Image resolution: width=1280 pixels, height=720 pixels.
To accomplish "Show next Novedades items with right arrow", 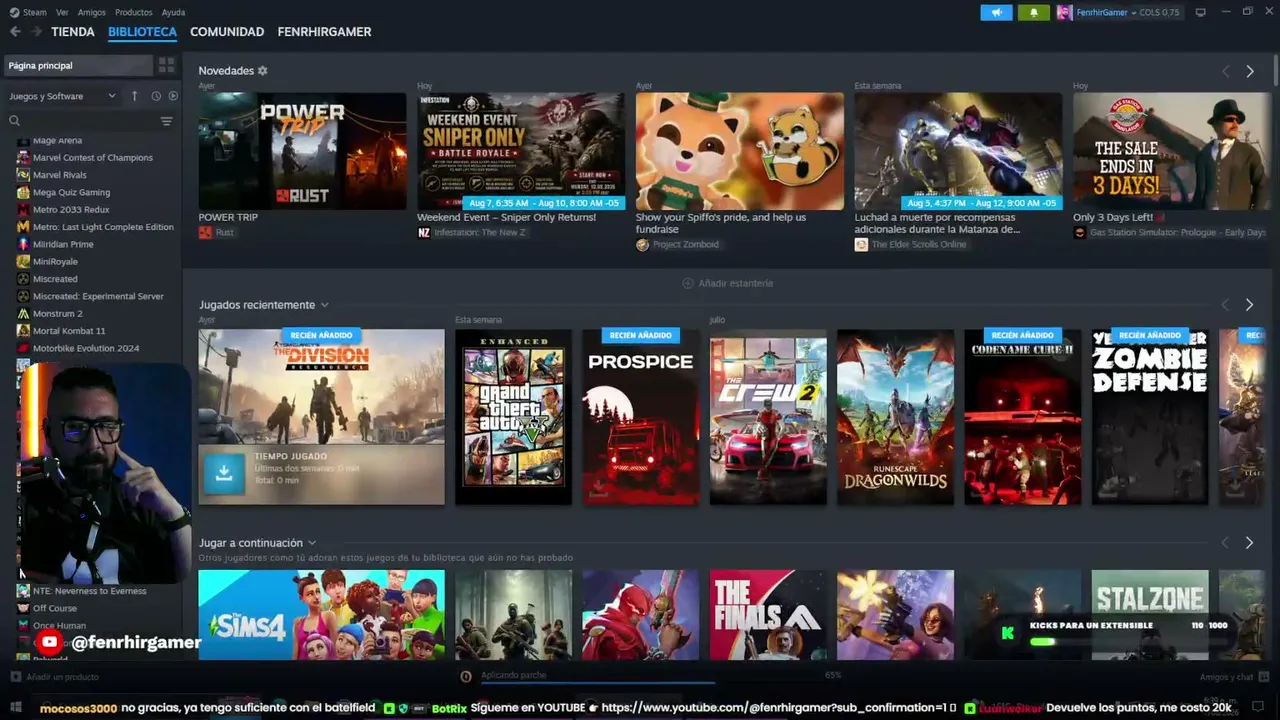I will [x=1250, y=71].
